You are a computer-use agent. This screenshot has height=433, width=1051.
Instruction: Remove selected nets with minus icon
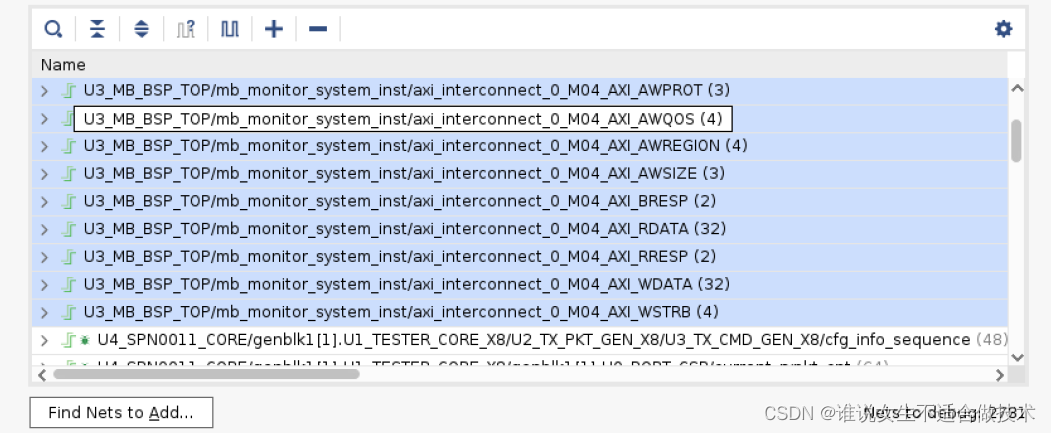[318, 29]
